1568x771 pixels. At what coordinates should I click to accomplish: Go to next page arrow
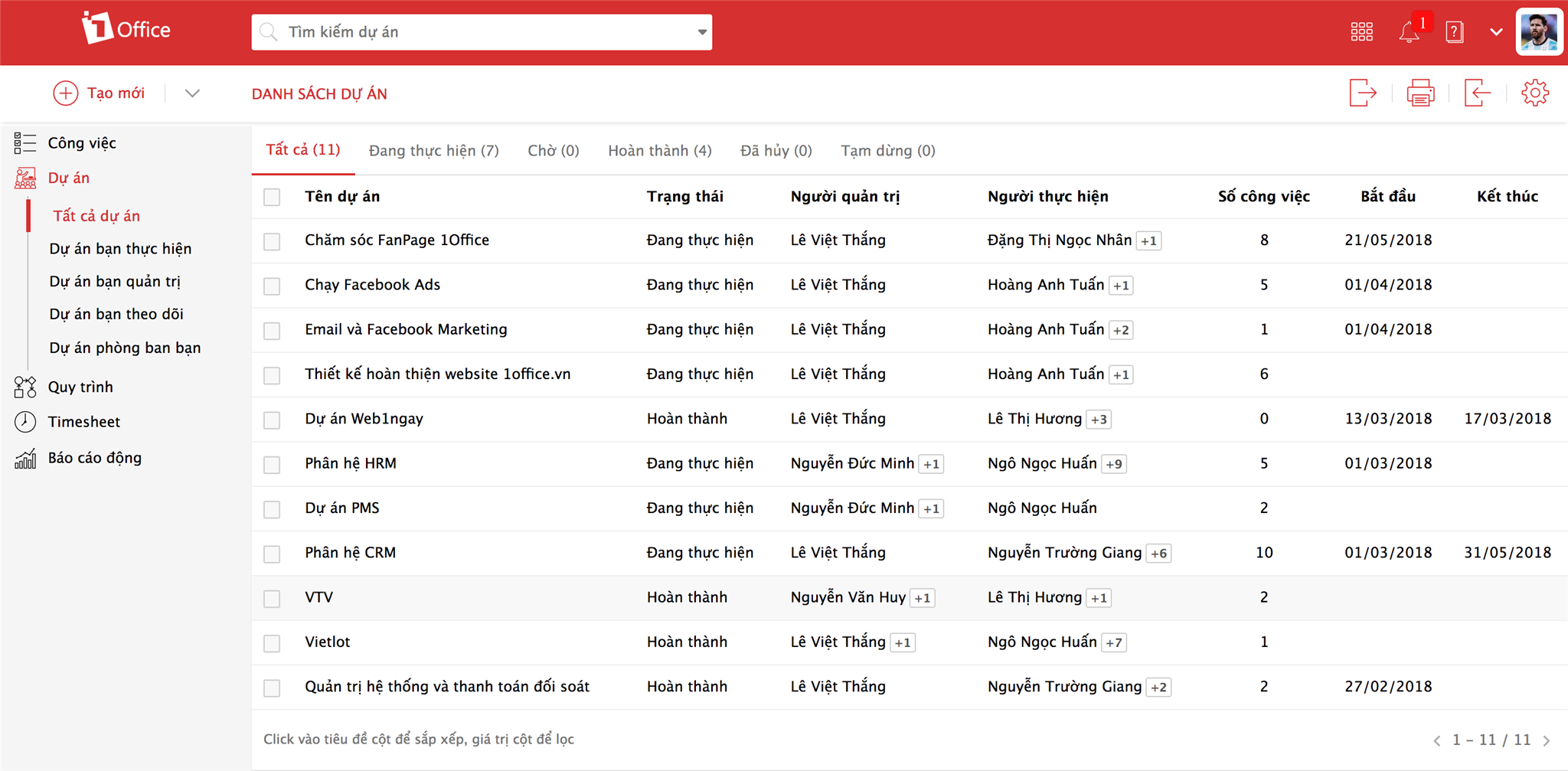[1547, 740]
